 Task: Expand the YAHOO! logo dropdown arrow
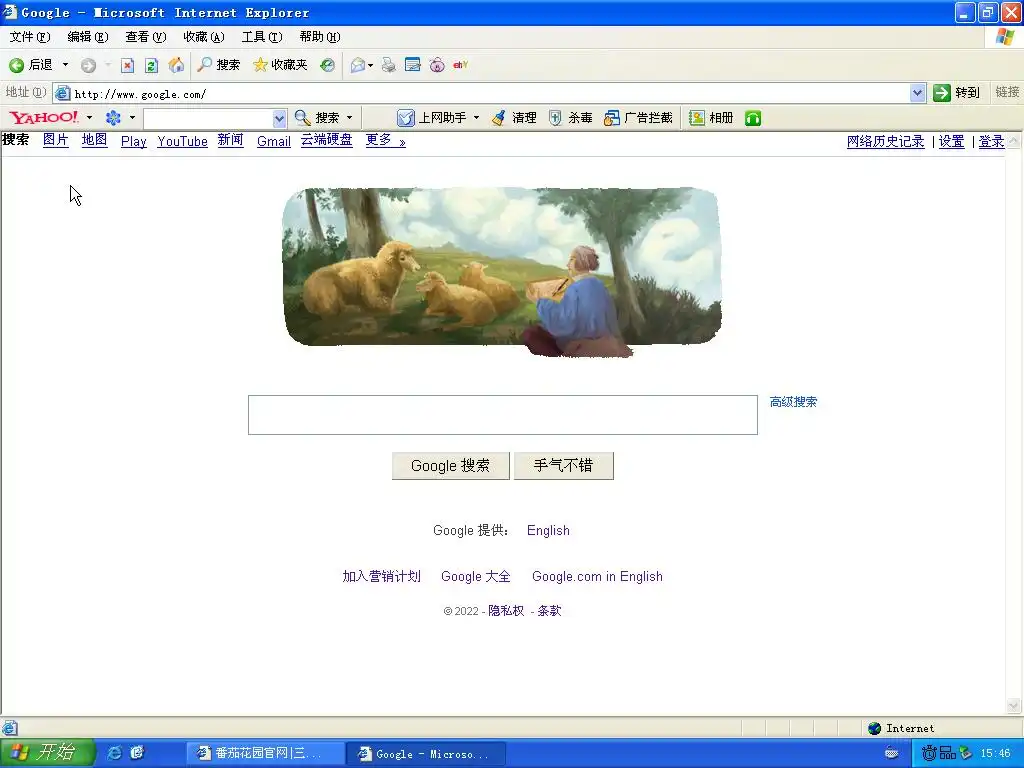coord(89,118)
